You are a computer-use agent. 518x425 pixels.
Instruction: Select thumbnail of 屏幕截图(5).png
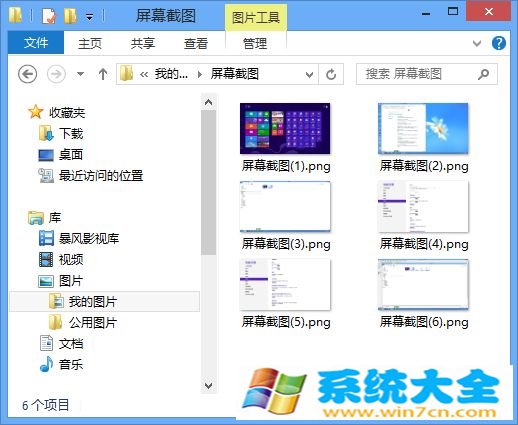point(285,285)
